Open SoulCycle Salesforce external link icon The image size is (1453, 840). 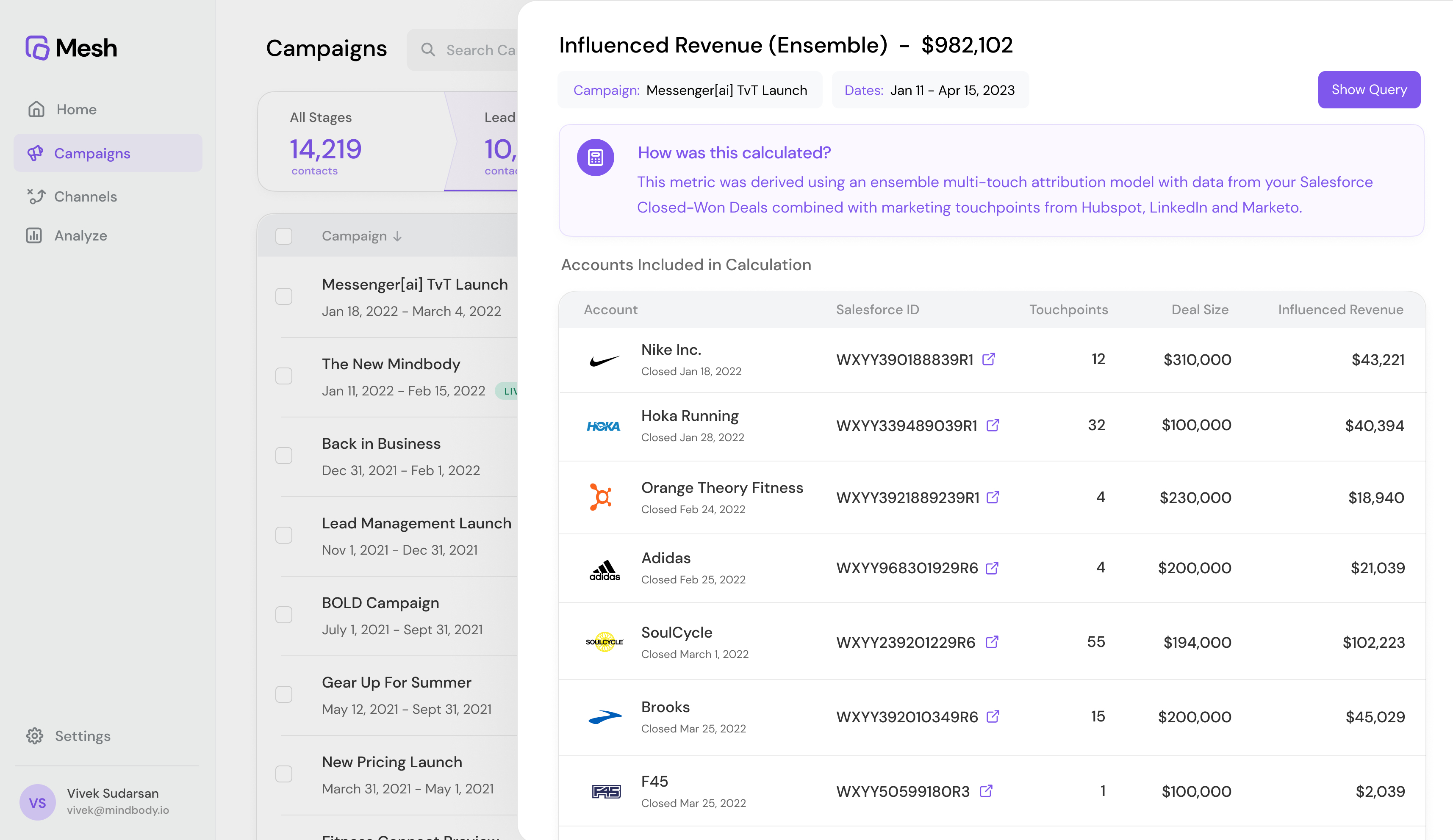pyautogui.click(x=991, y=642)
